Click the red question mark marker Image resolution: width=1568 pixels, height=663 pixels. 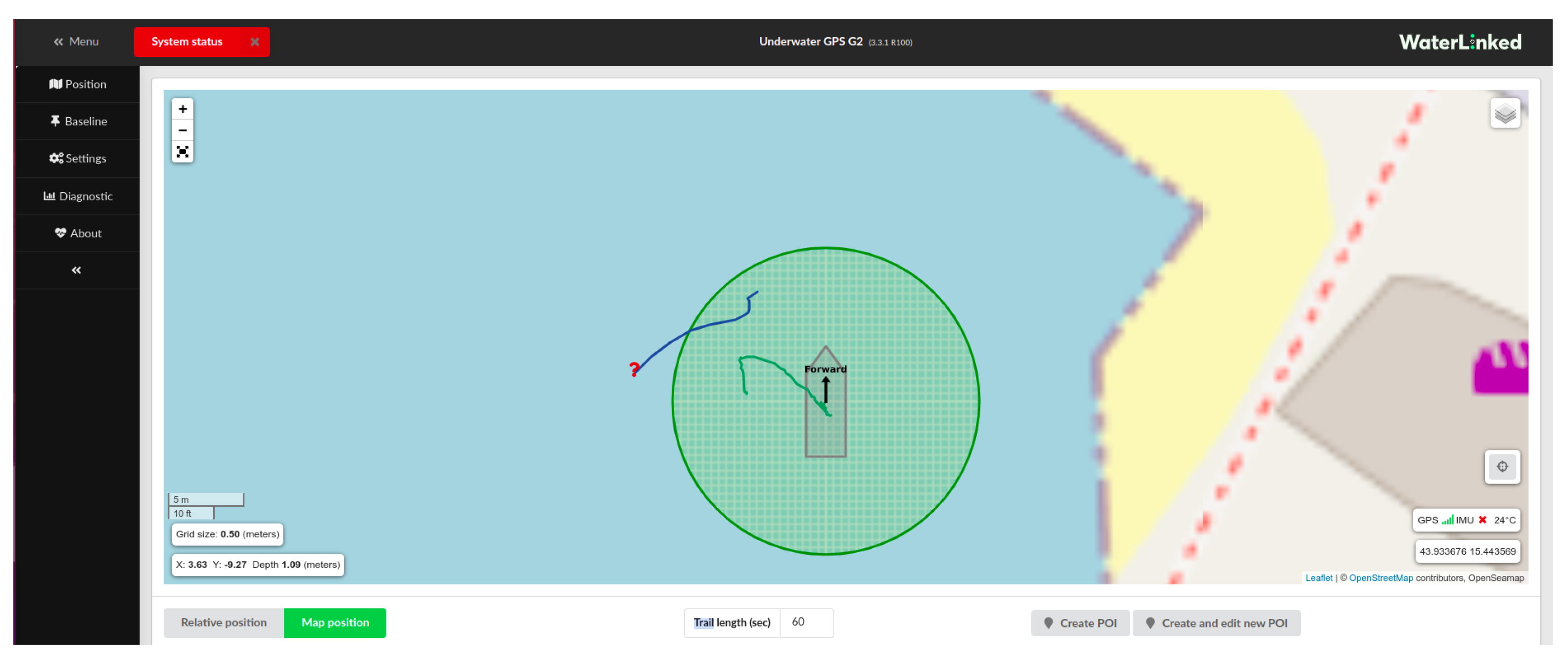[634, 369]
